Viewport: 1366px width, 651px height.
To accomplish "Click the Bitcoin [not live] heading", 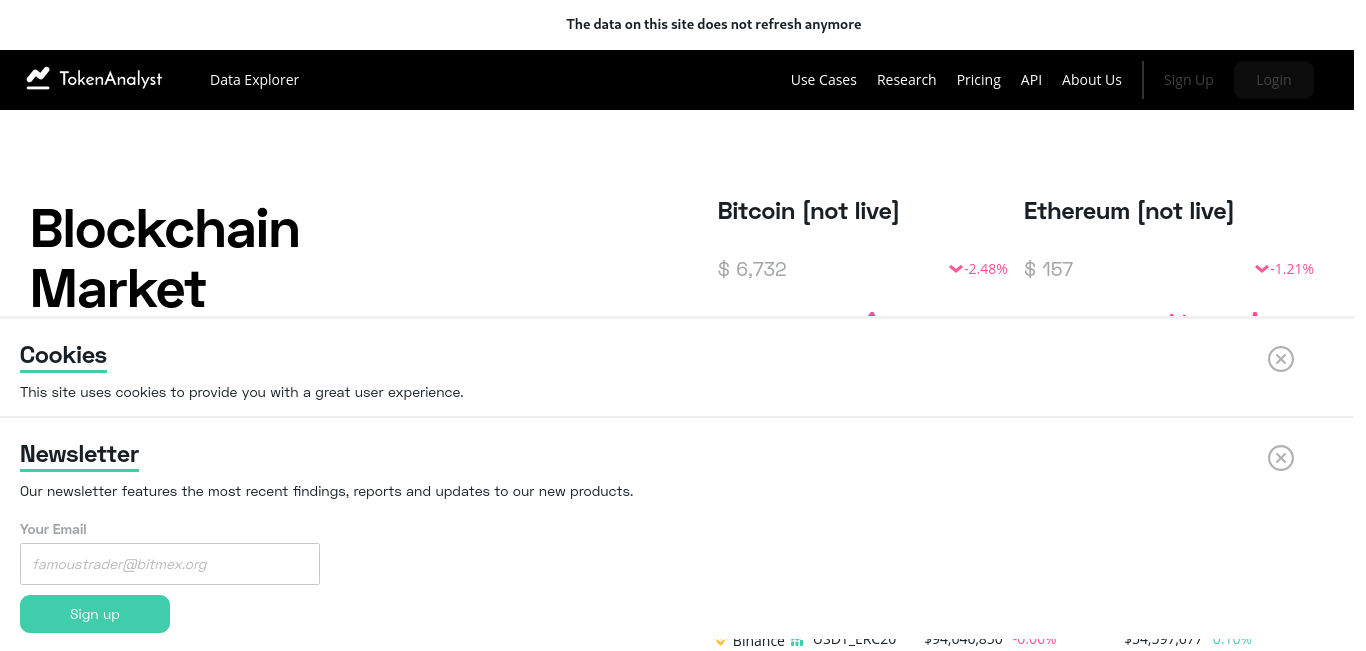I will point(808,211).
